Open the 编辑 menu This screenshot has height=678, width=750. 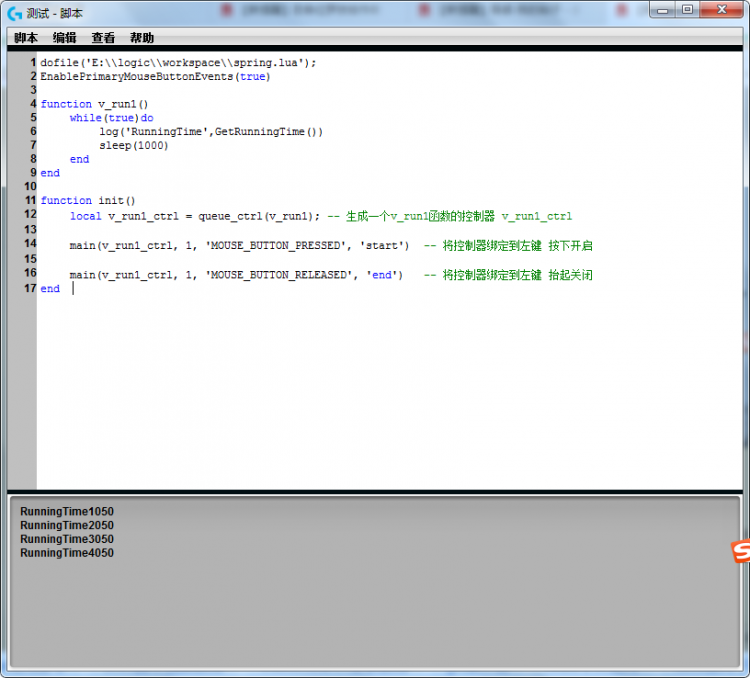65,38
